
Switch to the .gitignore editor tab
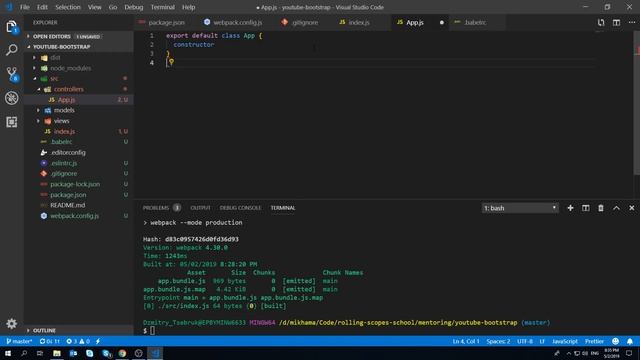pyautogui.click(x=304, y=22)
